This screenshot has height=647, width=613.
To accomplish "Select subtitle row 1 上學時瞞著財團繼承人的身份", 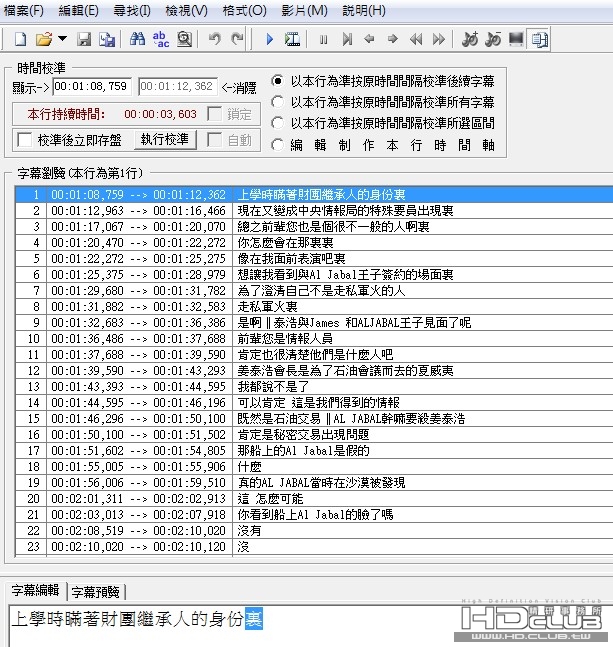I will pos(314,194).
